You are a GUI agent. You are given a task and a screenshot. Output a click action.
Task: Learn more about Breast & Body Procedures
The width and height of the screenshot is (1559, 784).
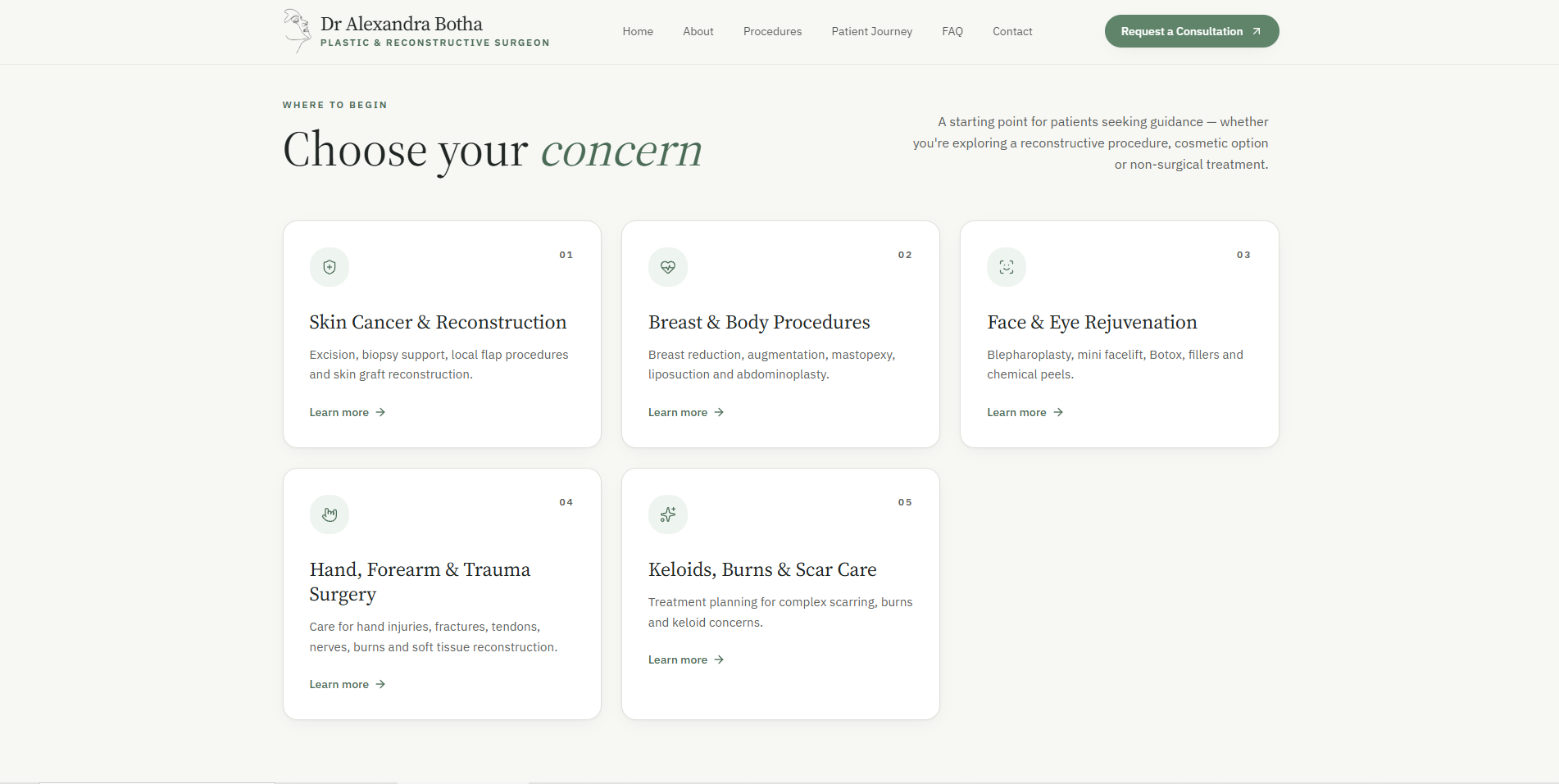(686, 412)
